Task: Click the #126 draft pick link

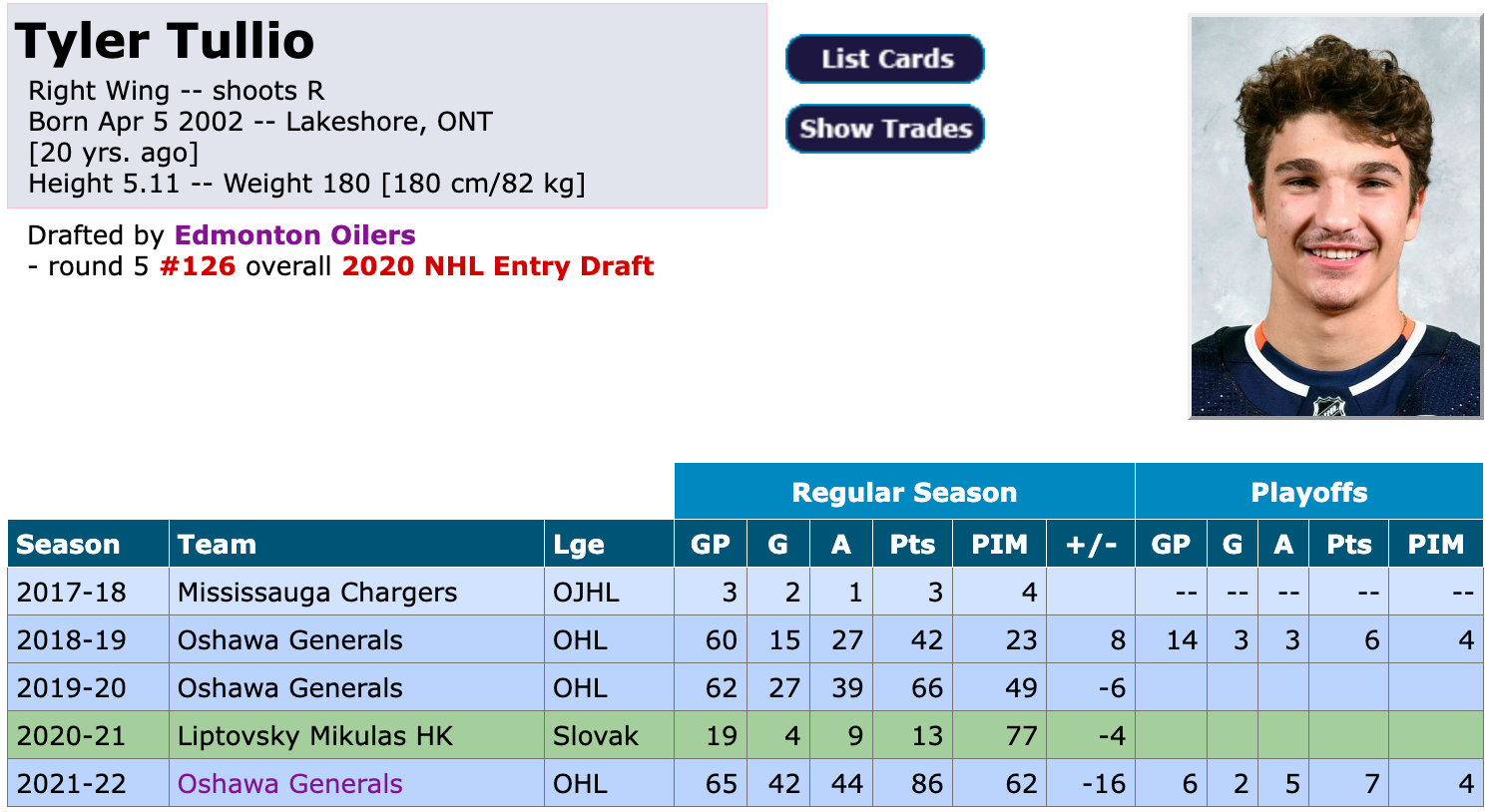Action: pos(198,266)
